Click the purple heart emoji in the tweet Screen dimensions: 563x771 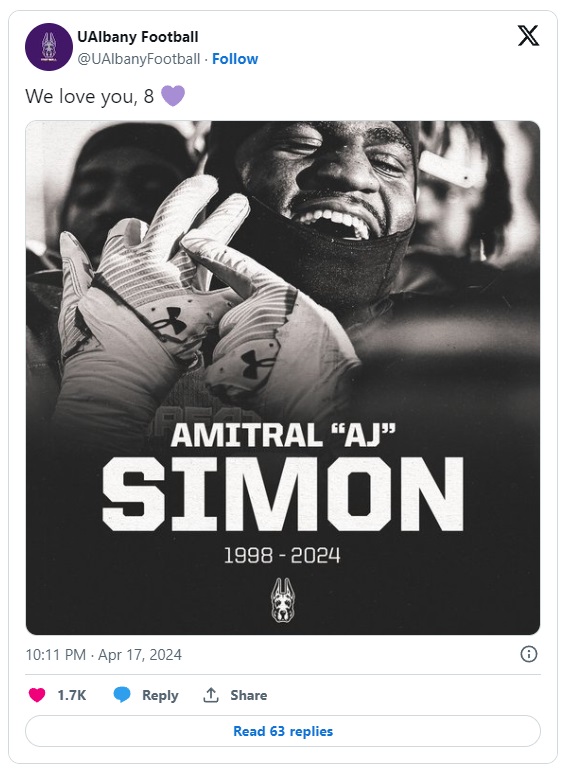[173, 95]
